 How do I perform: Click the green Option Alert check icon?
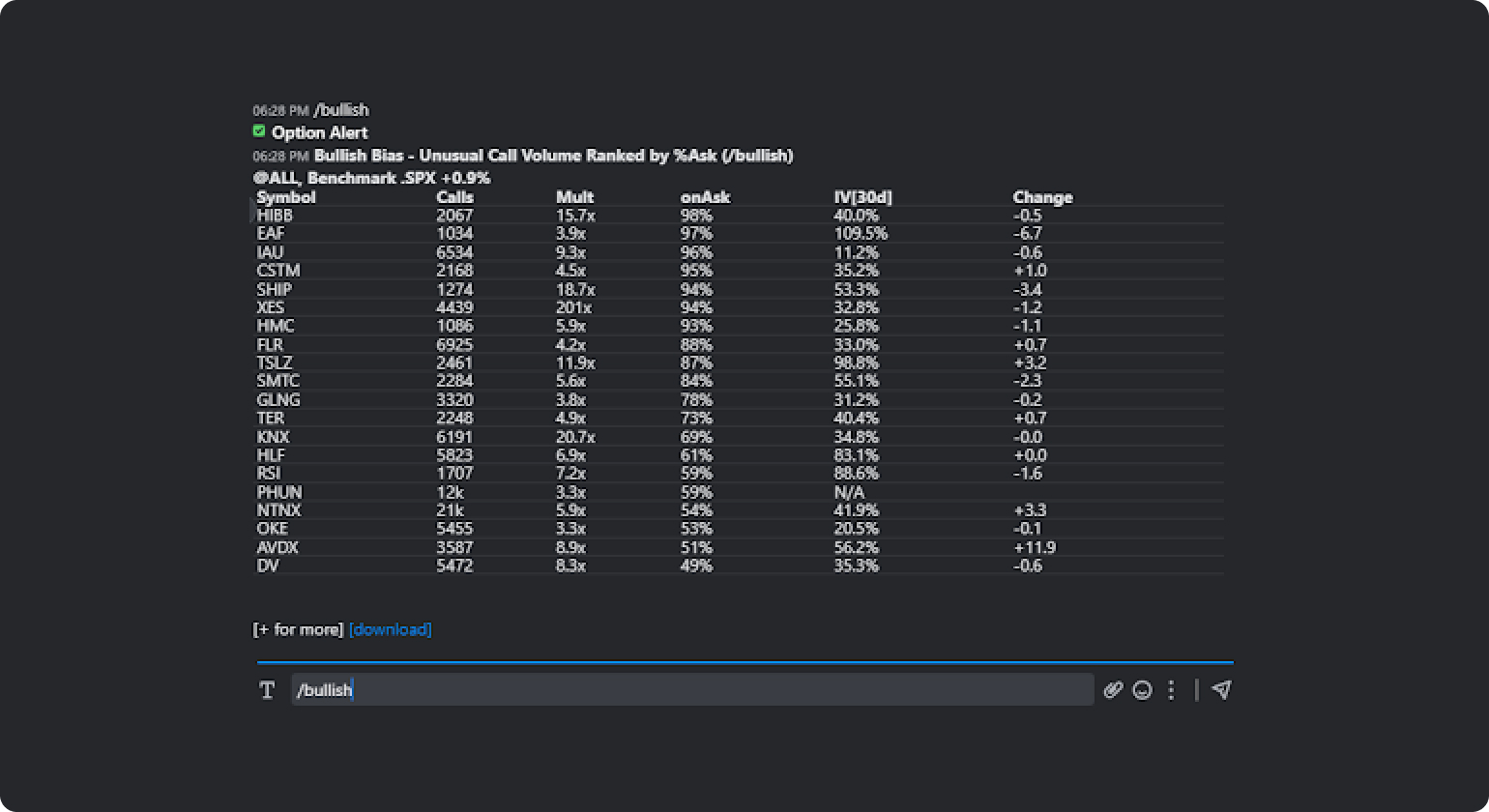pos(259,131)
